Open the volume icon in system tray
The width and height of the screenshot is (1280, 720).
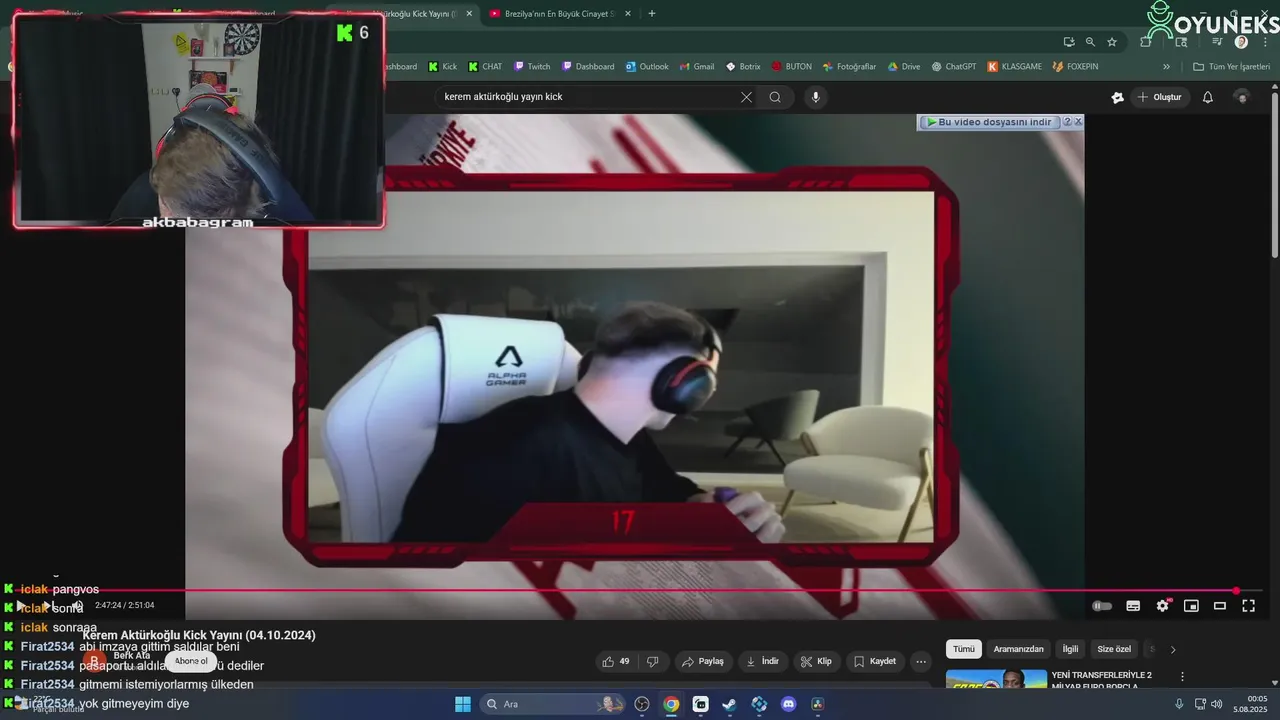click(x=1217, y=704)
